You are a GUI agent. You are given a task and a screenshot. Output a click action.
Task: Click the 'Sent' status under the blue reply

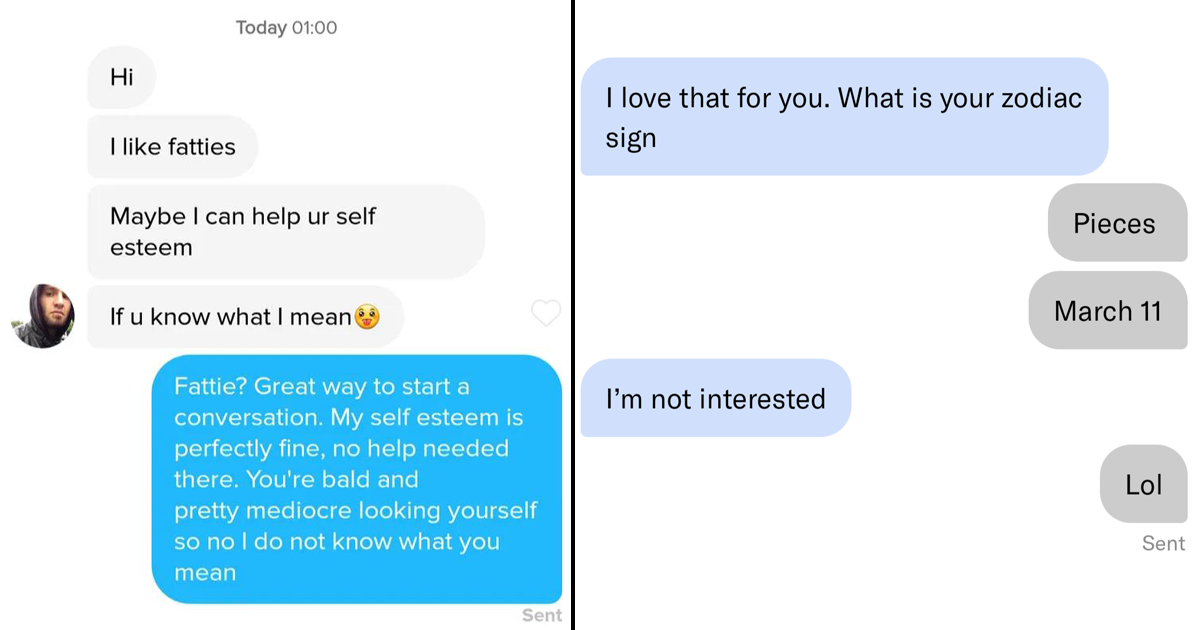point(542,615)
